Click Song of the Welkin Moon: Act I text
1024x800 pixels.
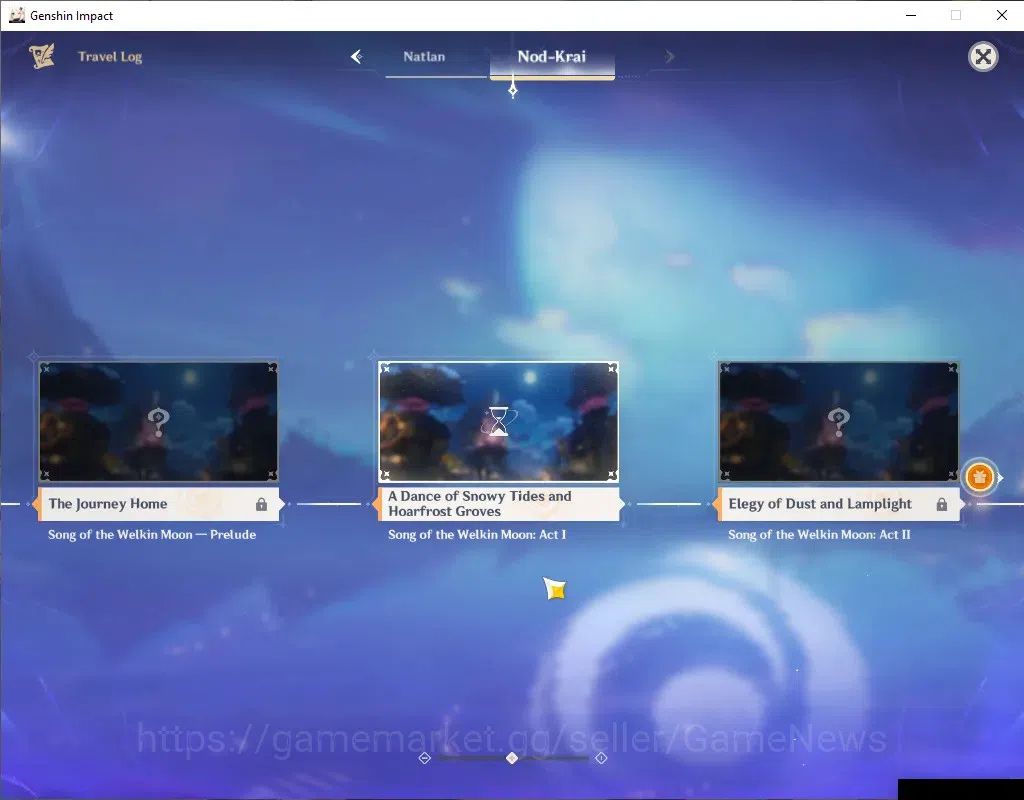click(x=477, y=534)
